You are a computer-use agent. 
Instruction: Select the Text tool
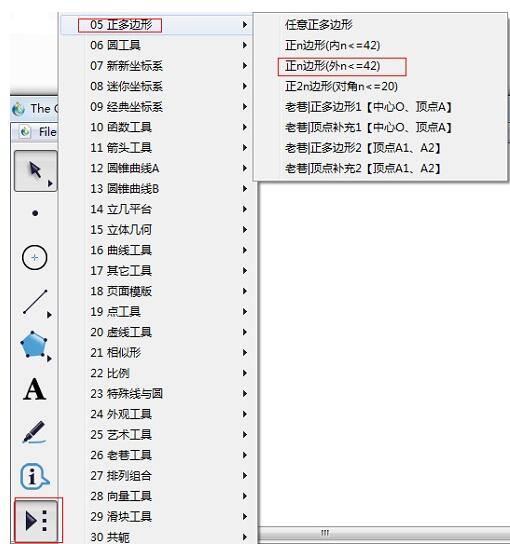pyautogui.click(x=35, y=389)
